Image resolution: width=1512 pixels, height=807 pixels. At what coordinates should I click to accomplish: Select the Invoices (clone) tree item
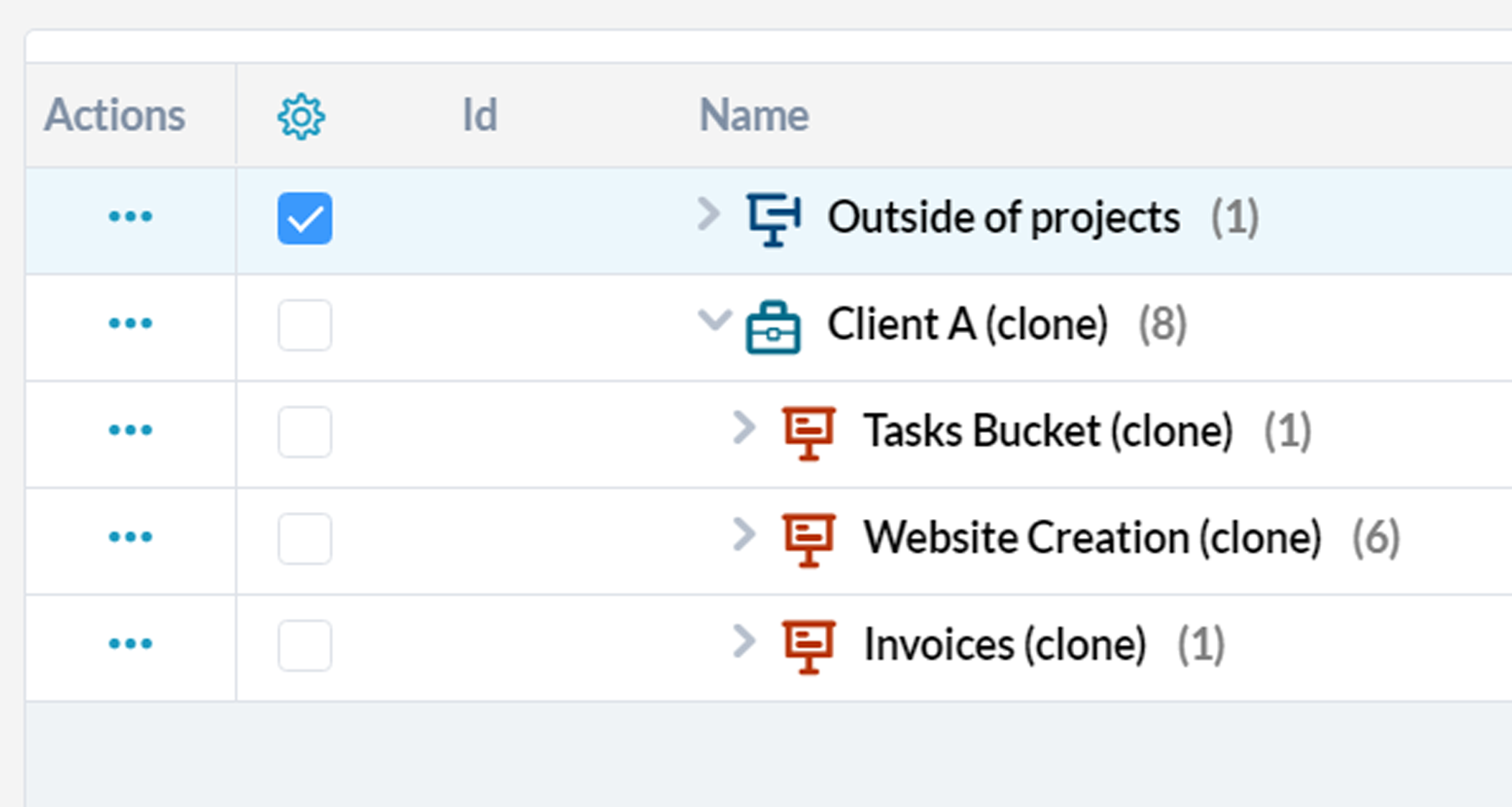(1004, 644)
